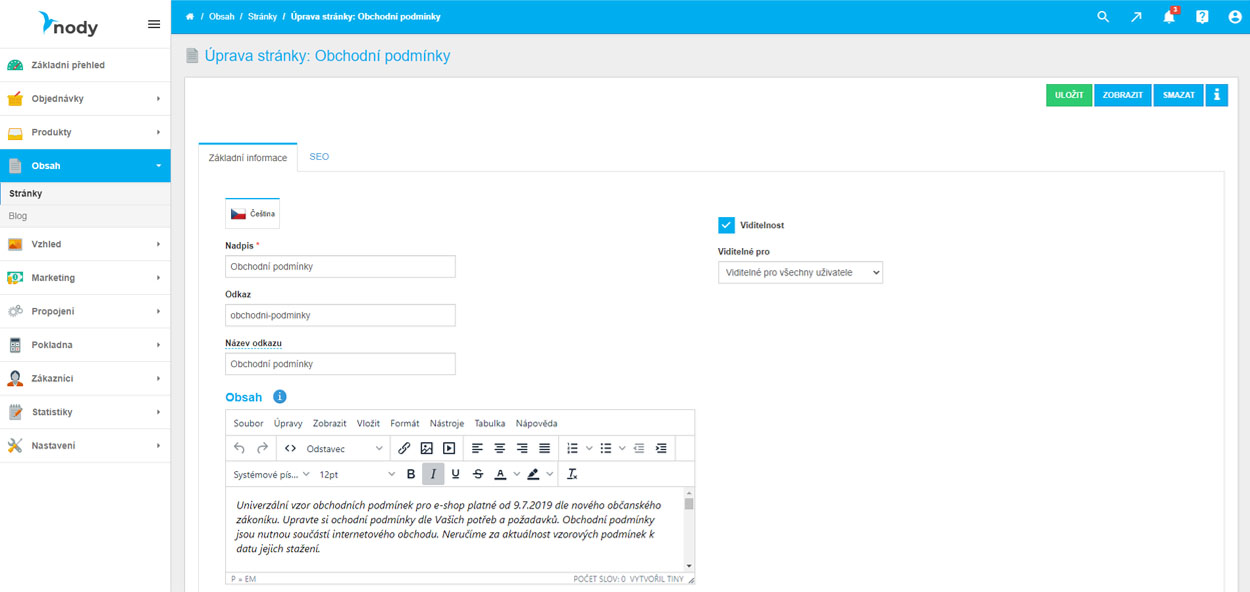Uncheck the Viditelnost checkbox
The image size is (1250, 592).
tap(727, 226)
